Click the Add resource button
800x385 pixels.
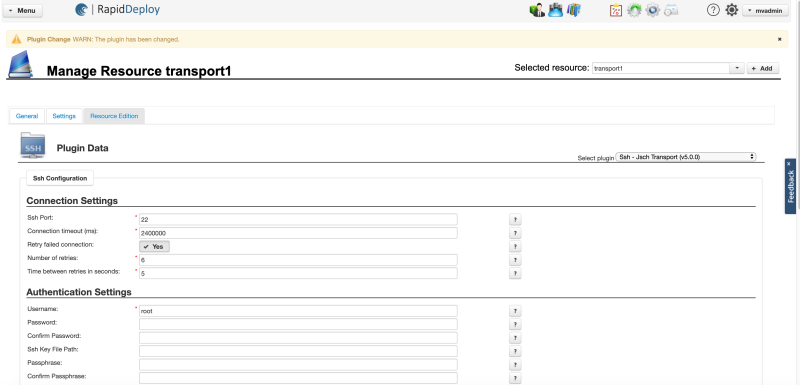click(763, 68)
